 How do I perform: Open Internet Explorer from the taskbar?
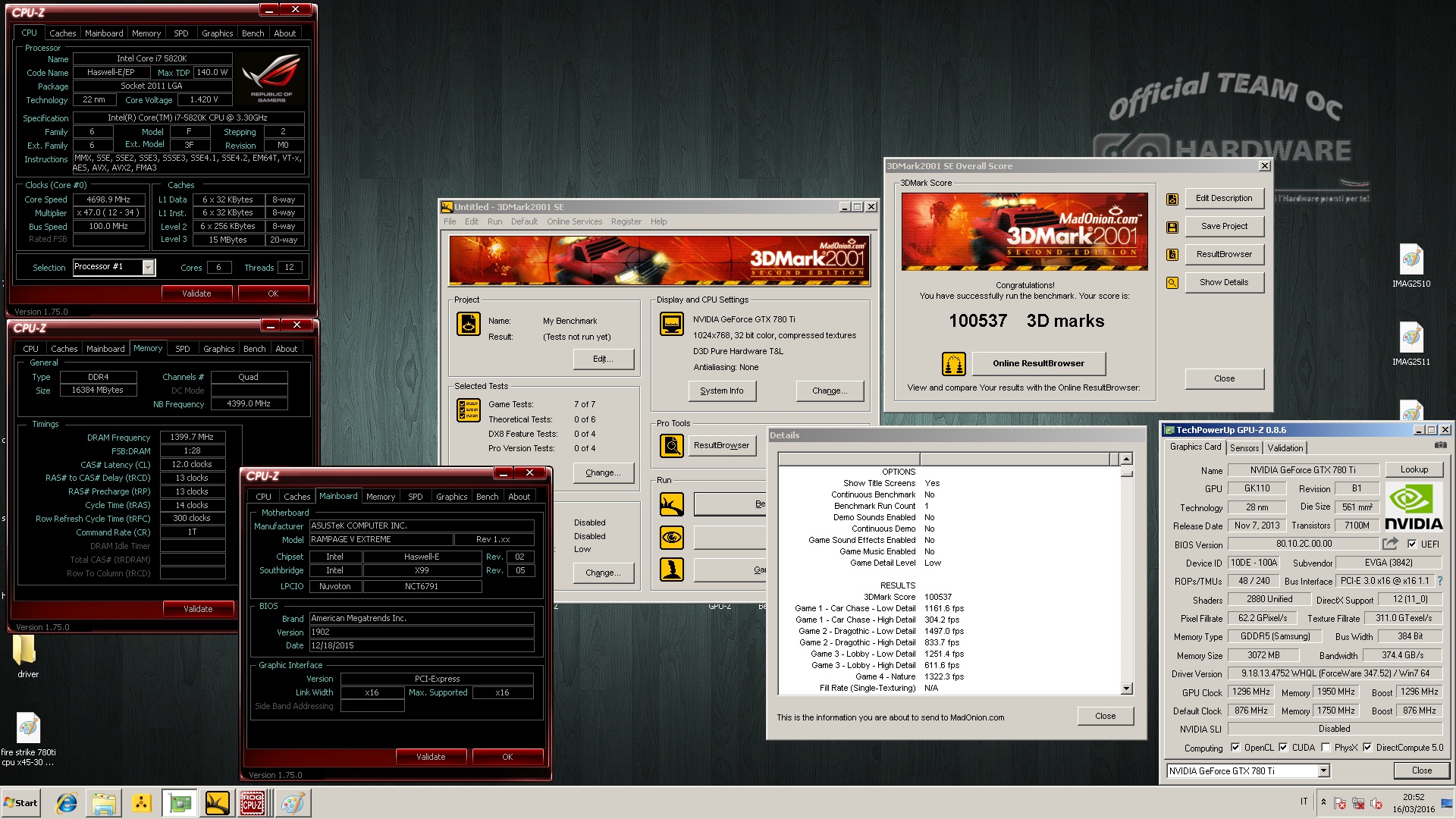[x=67, y=803]
